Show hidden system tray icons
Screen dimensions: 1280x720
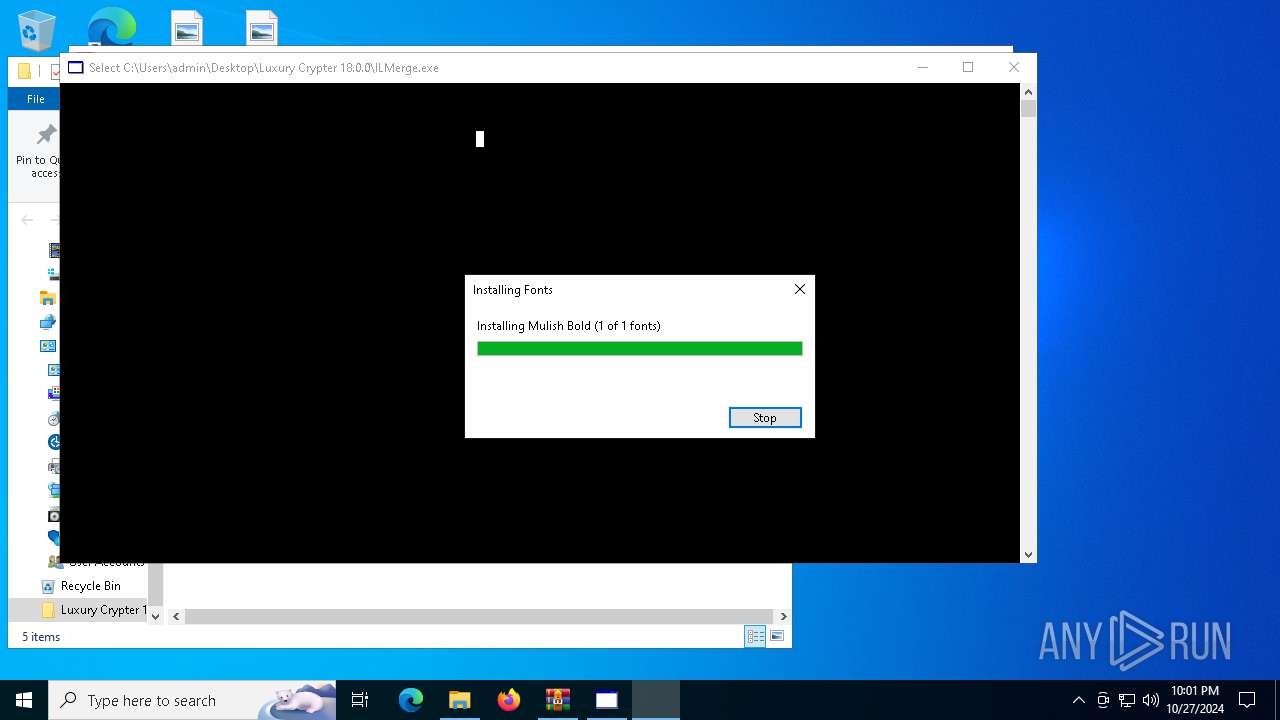[1078, 700]
